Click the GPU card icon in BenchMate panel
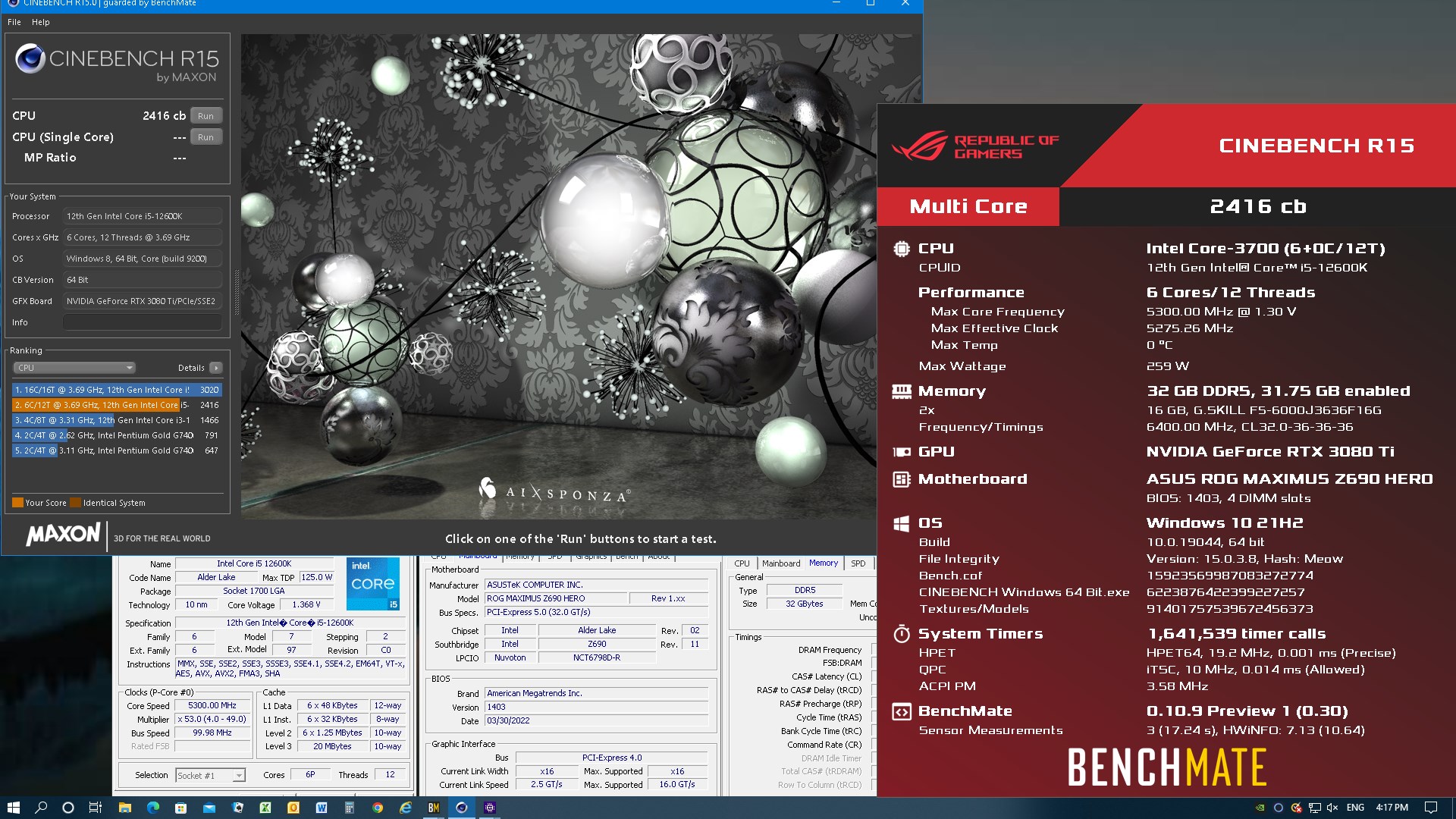This screenshot has width=1456, height=819. click(x=901, y=452)
